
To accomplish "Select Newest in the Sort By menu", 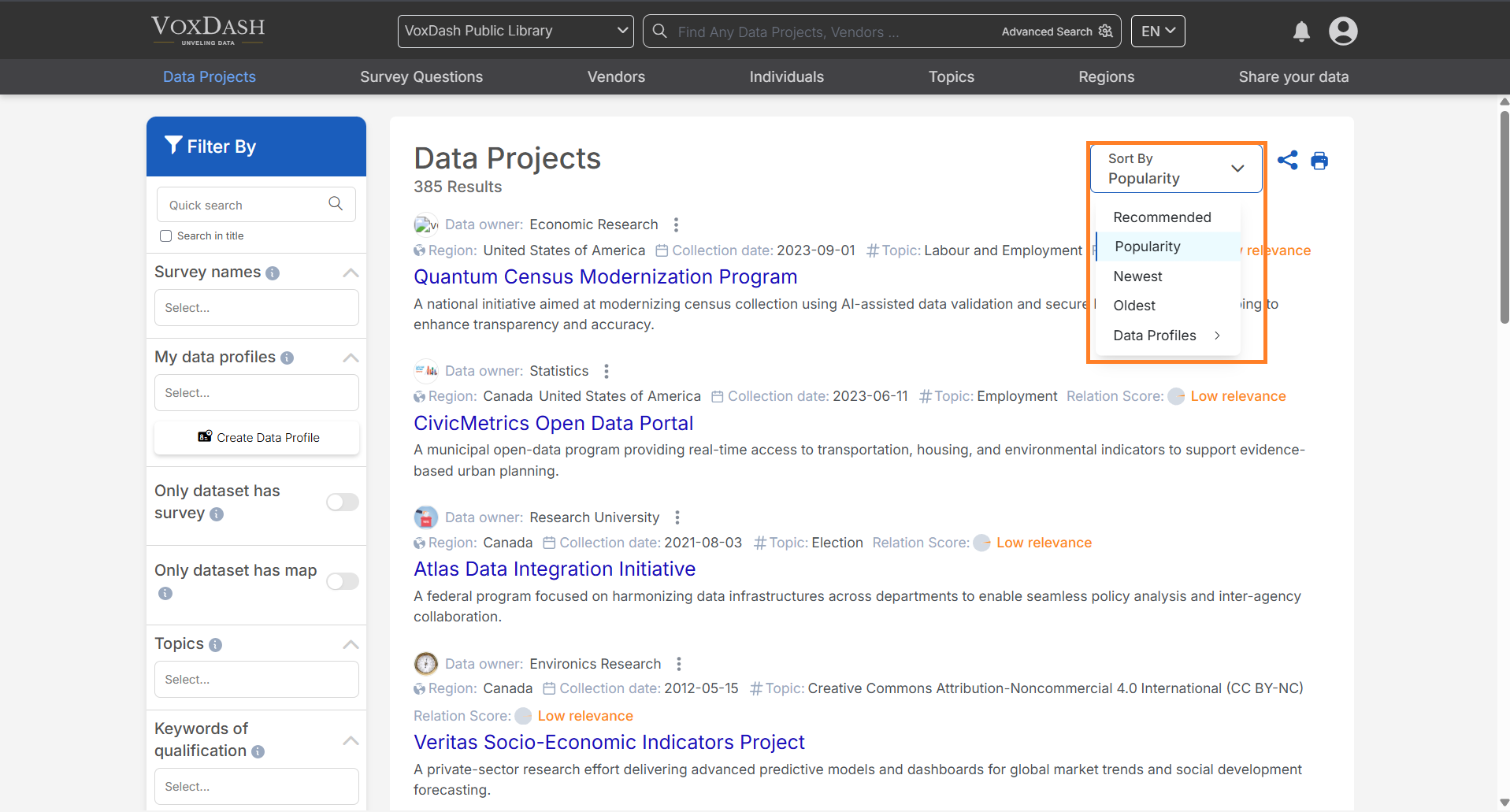I will tap(1137, 276).
